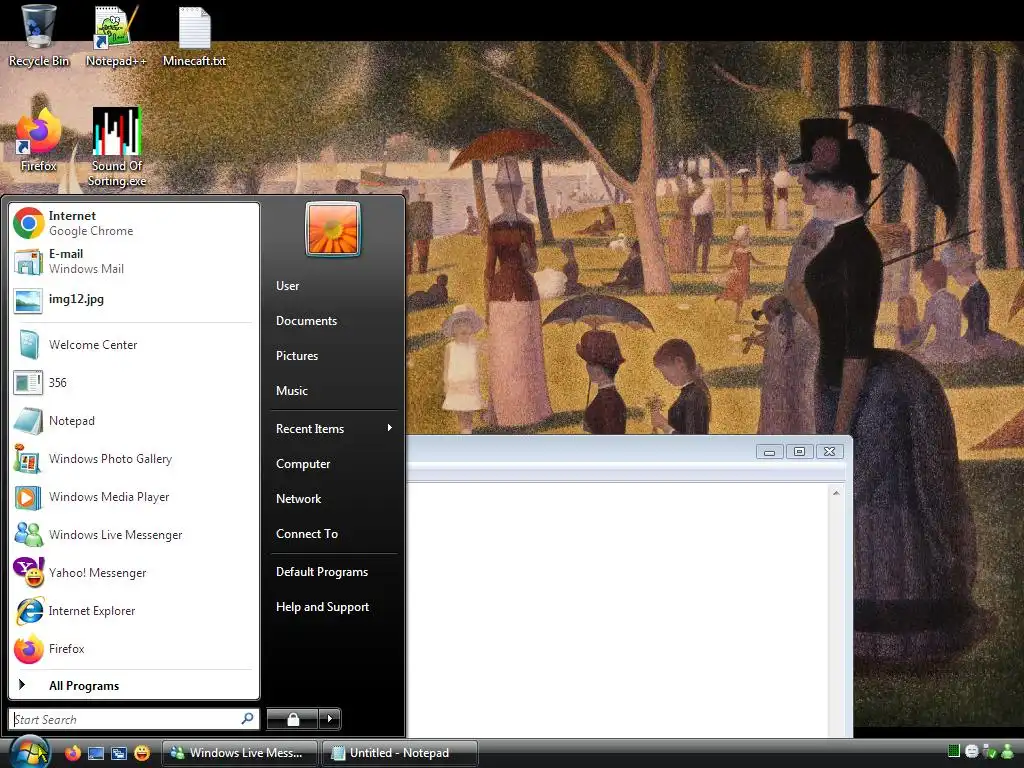
Task: Click the grey smiley tray icon
Action: (972, 752)
